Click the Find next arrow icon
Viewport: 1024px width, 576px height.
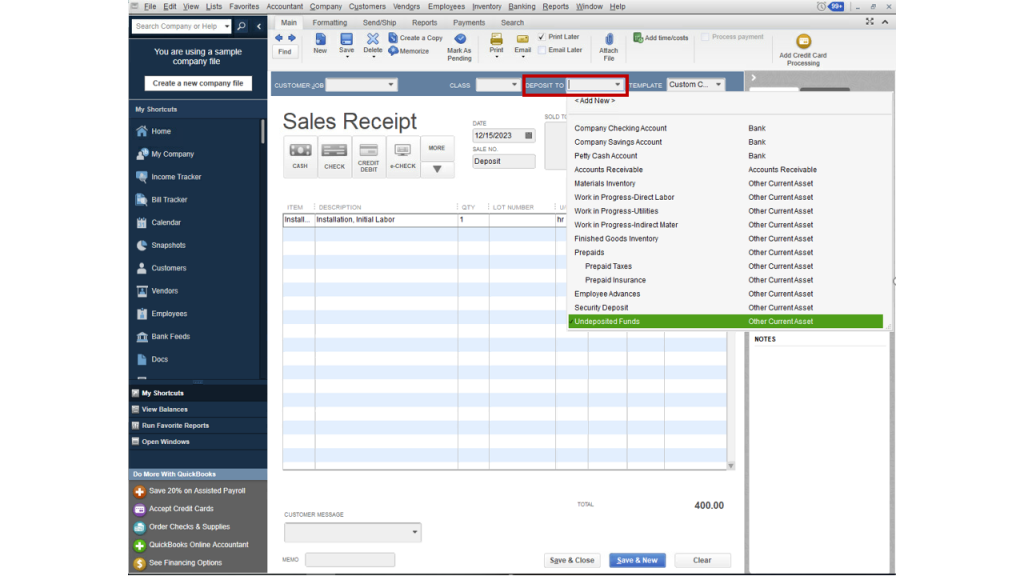291,38
